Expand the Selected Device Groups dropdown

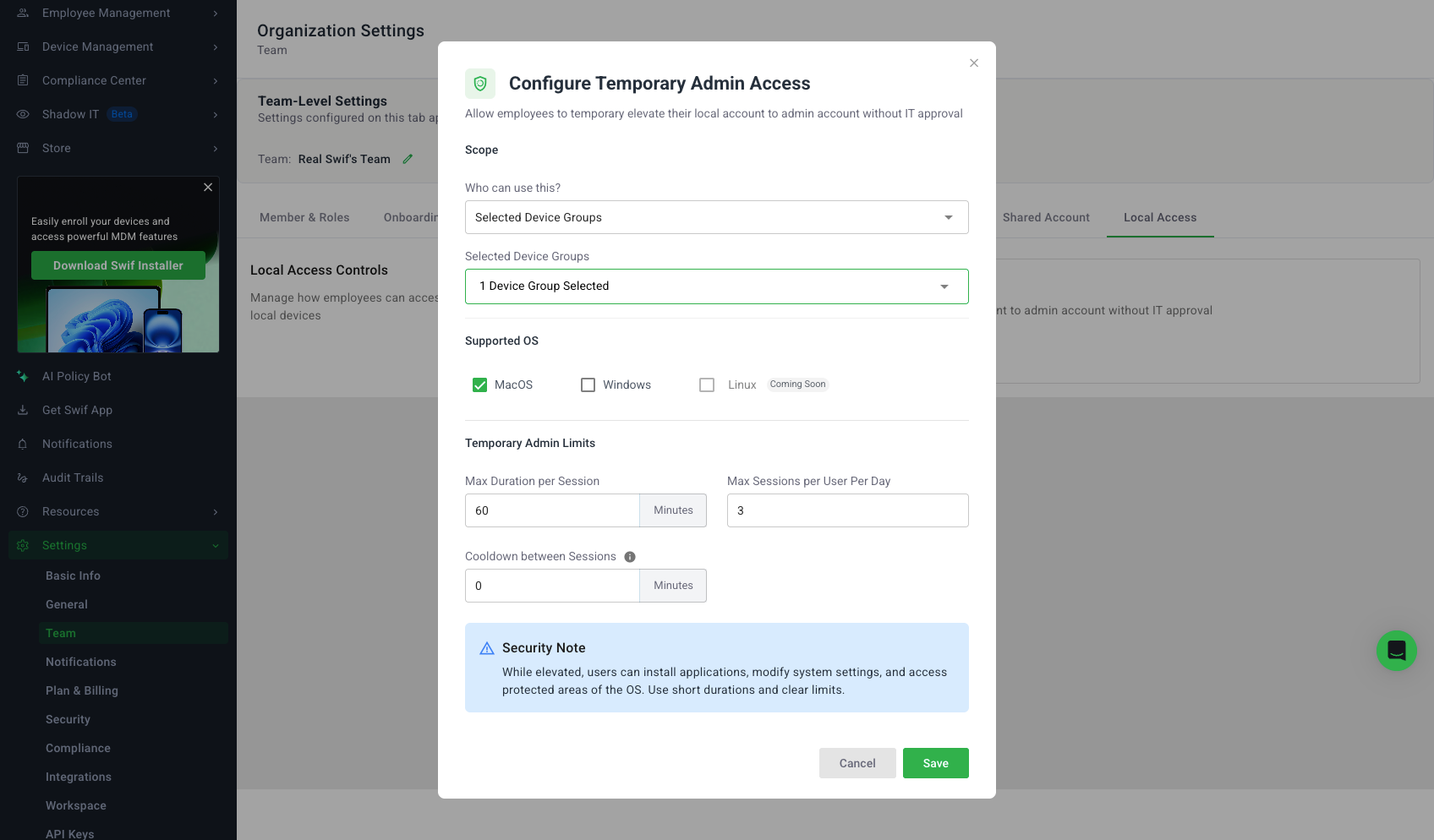(x=716, y=286)
